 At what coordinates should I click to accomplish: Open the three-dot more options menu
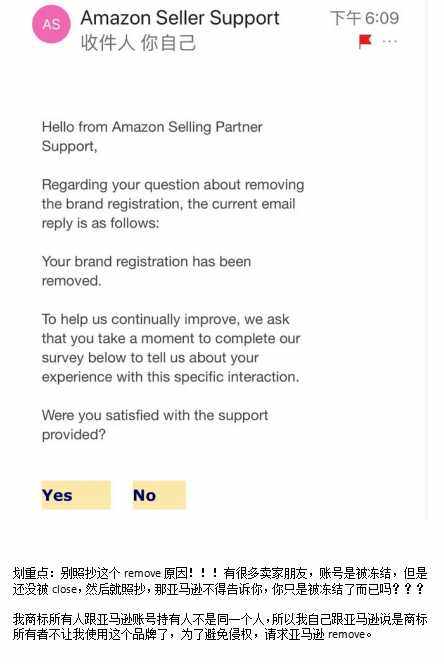pos(390,42)
